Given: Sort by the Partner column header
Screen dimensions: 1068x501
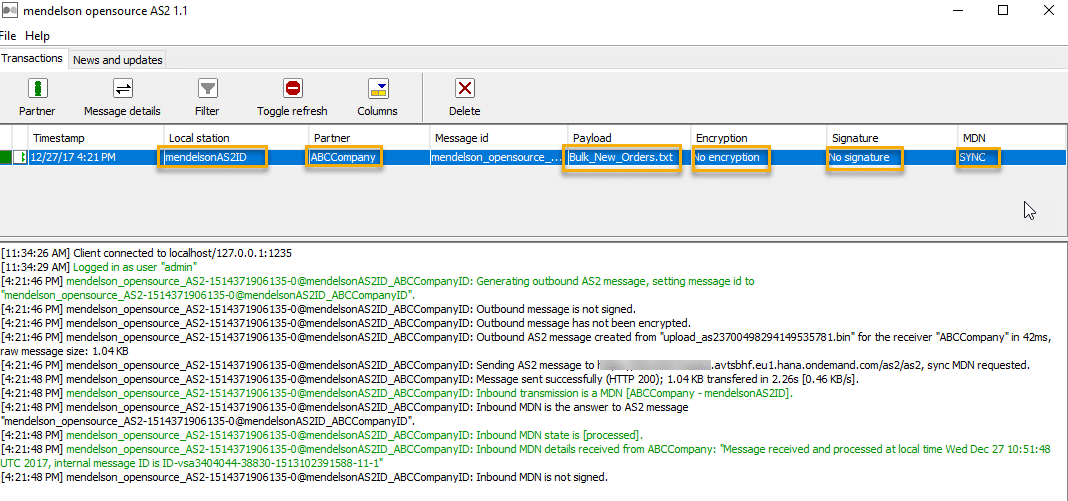Looking at the screenshot, I should (x=331, y=138).
